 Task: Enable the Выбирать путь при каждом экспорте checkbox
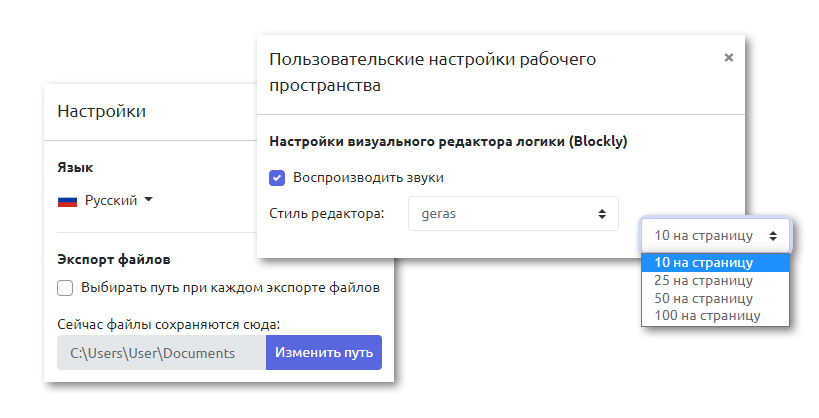(66, 288)
